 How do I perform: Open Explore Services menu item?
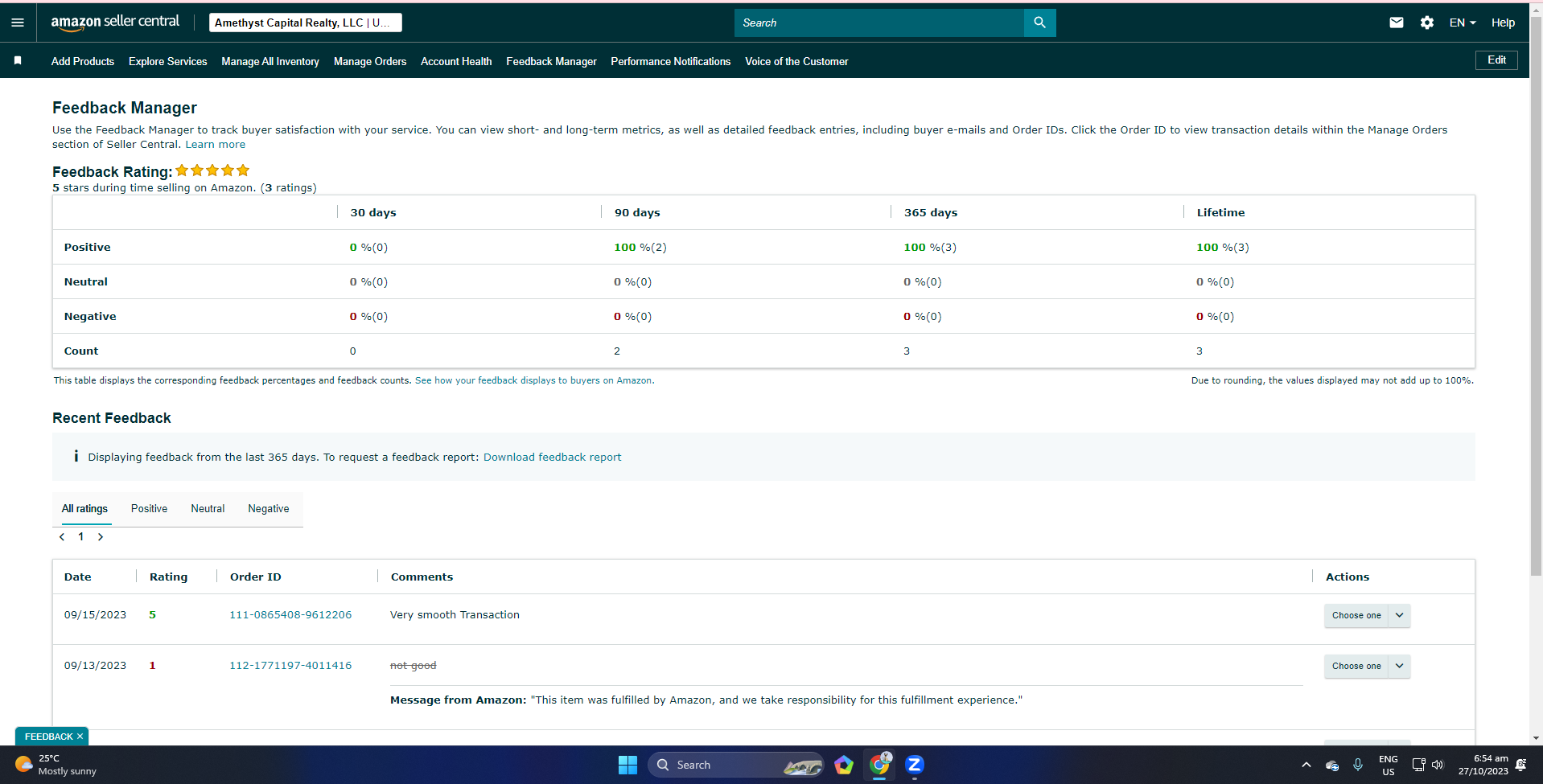coord(168,61)
